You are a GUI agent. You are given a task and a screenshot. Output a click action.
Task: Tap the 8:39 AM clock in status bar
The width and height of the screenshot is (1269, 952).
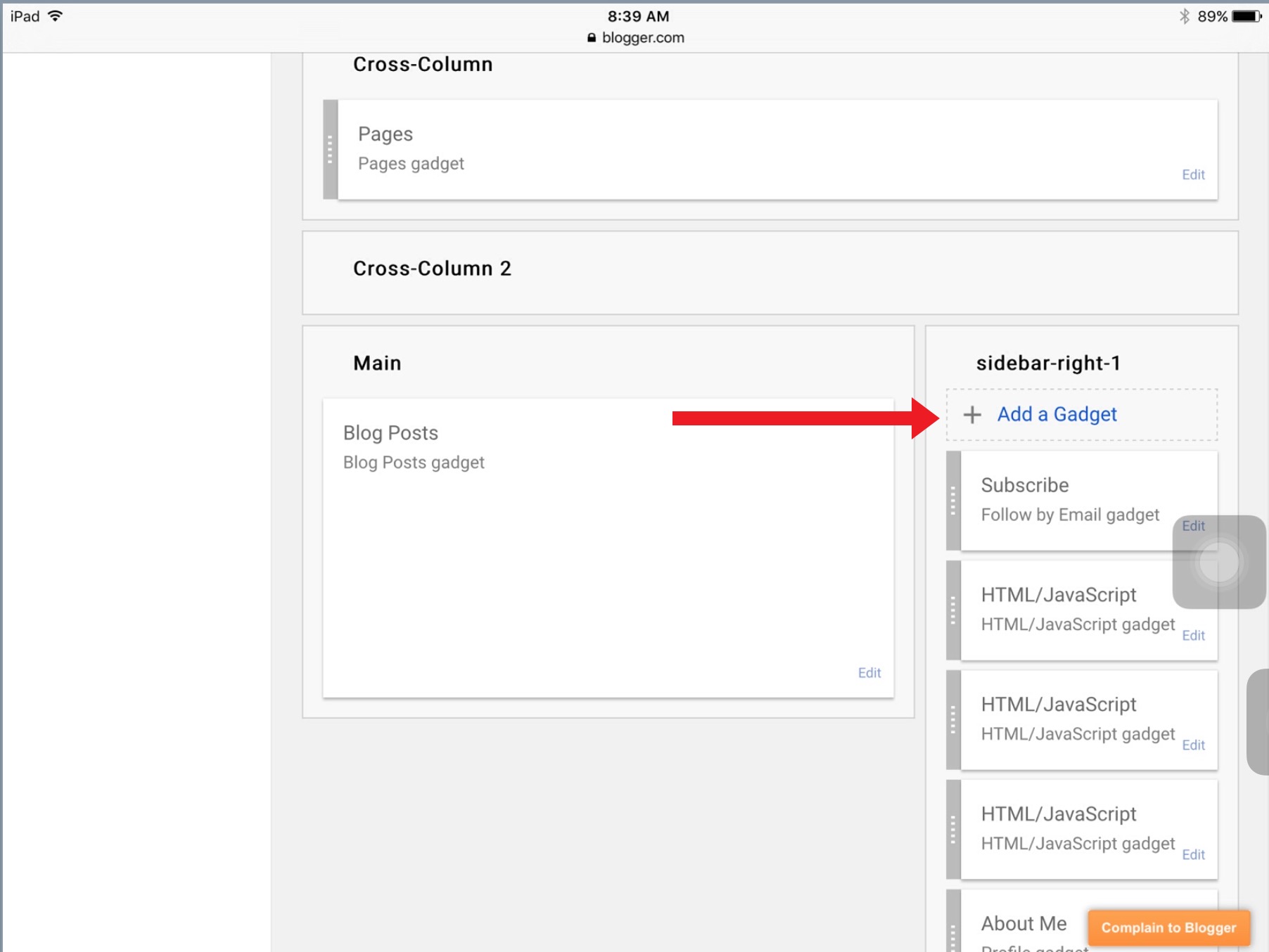(x=638, y=16)
